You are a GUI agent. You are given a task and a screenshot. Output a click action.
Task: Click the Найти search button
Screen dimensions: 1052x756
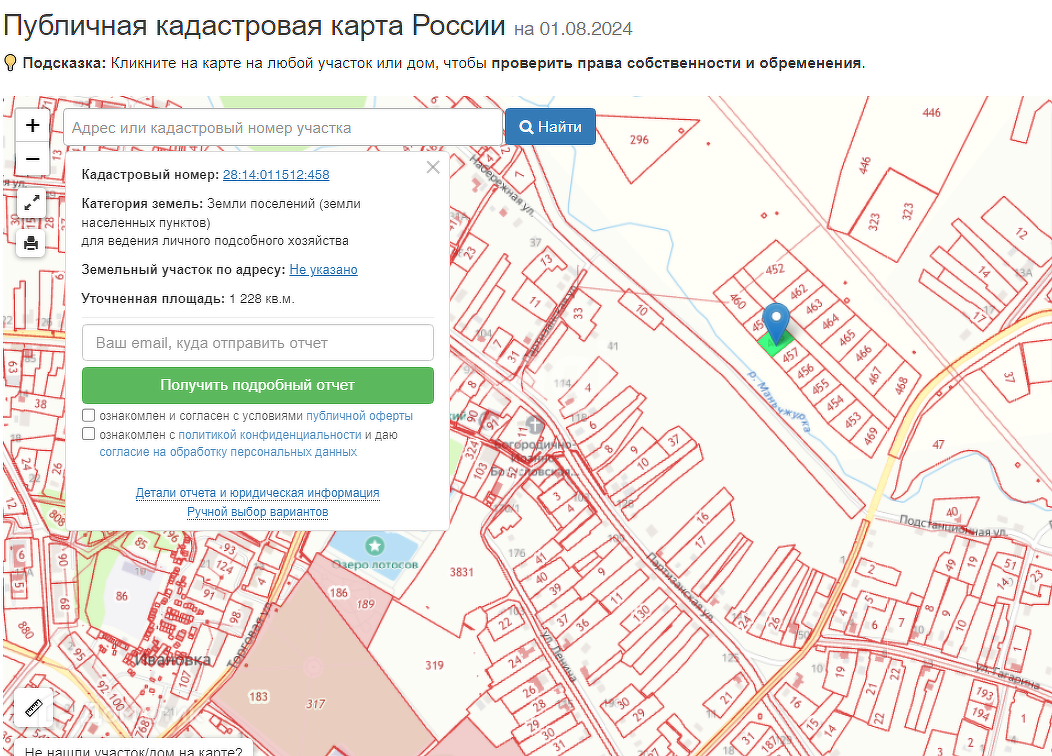(550, 127)
